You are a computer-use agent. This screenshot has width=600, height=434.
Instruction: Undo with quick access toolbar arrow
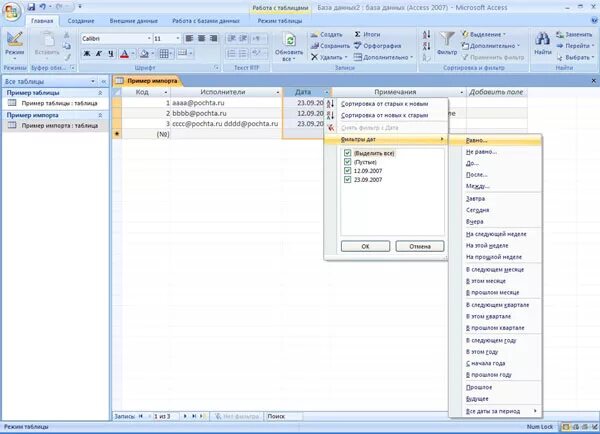coord(43,7)
